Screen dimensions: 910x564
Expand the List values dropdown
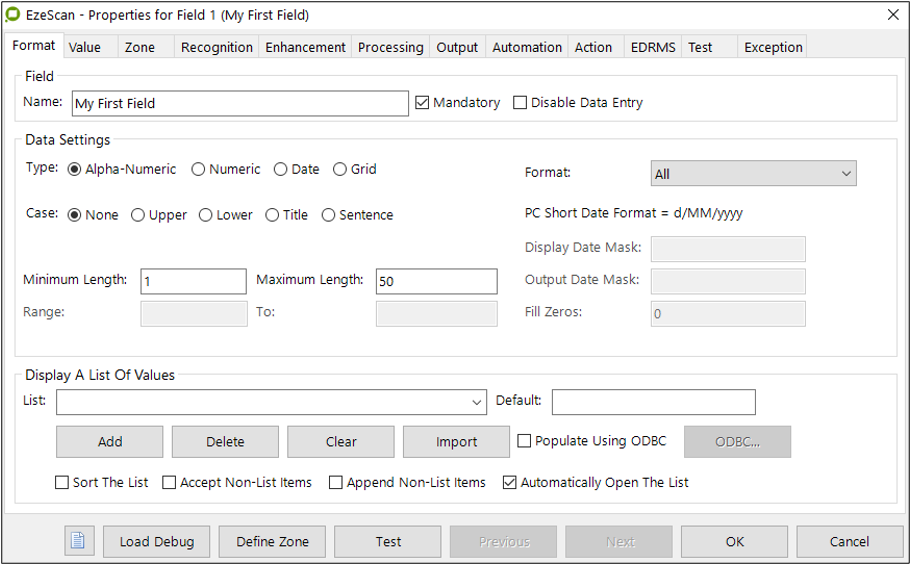(477, 402)
